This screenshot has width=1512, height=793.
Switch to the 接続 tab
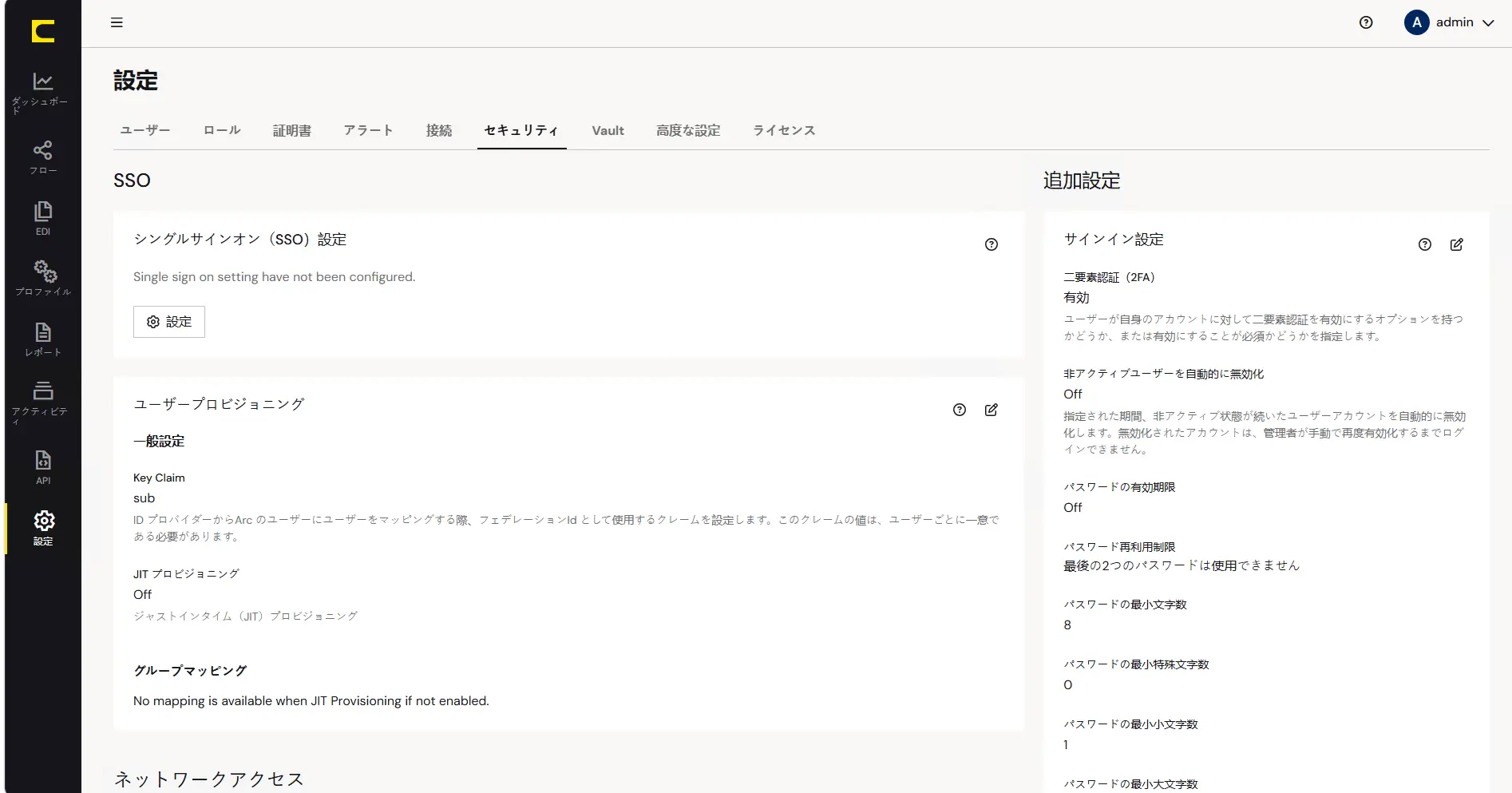click(439, 130)
